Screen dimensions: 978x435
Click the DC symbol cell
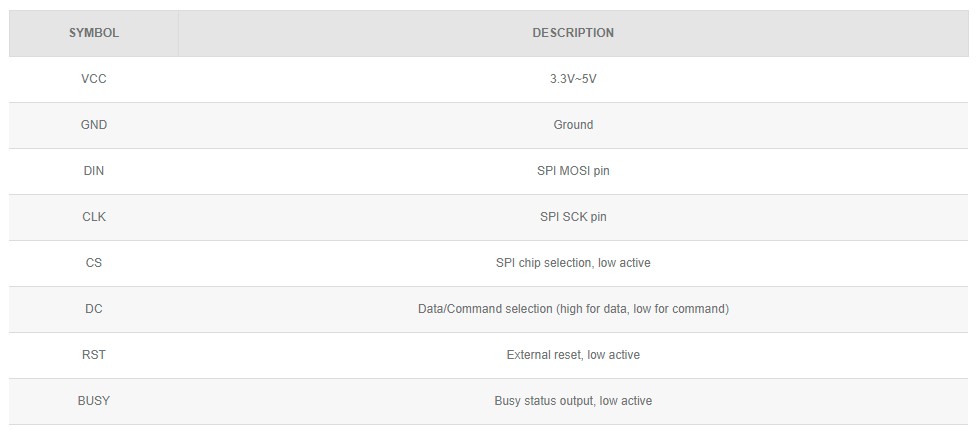pos(94,309)
